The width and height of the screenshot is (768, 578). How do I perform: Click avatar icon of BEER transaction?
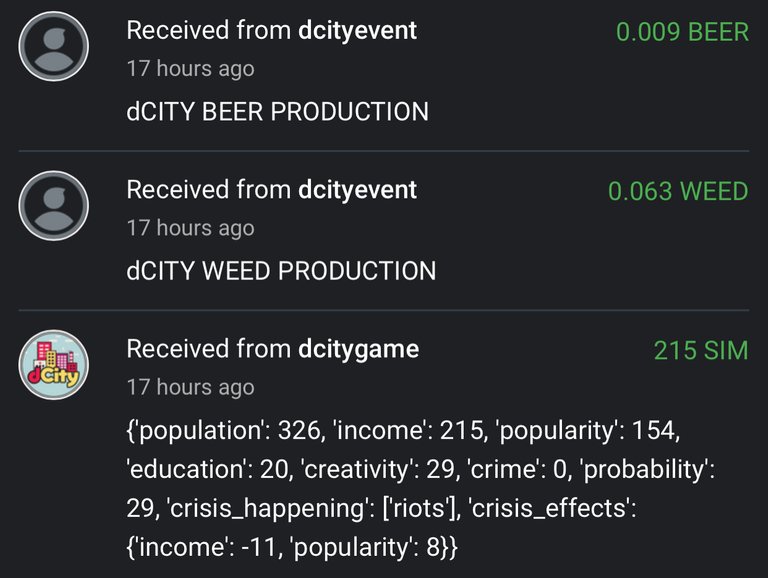(53, 47)
